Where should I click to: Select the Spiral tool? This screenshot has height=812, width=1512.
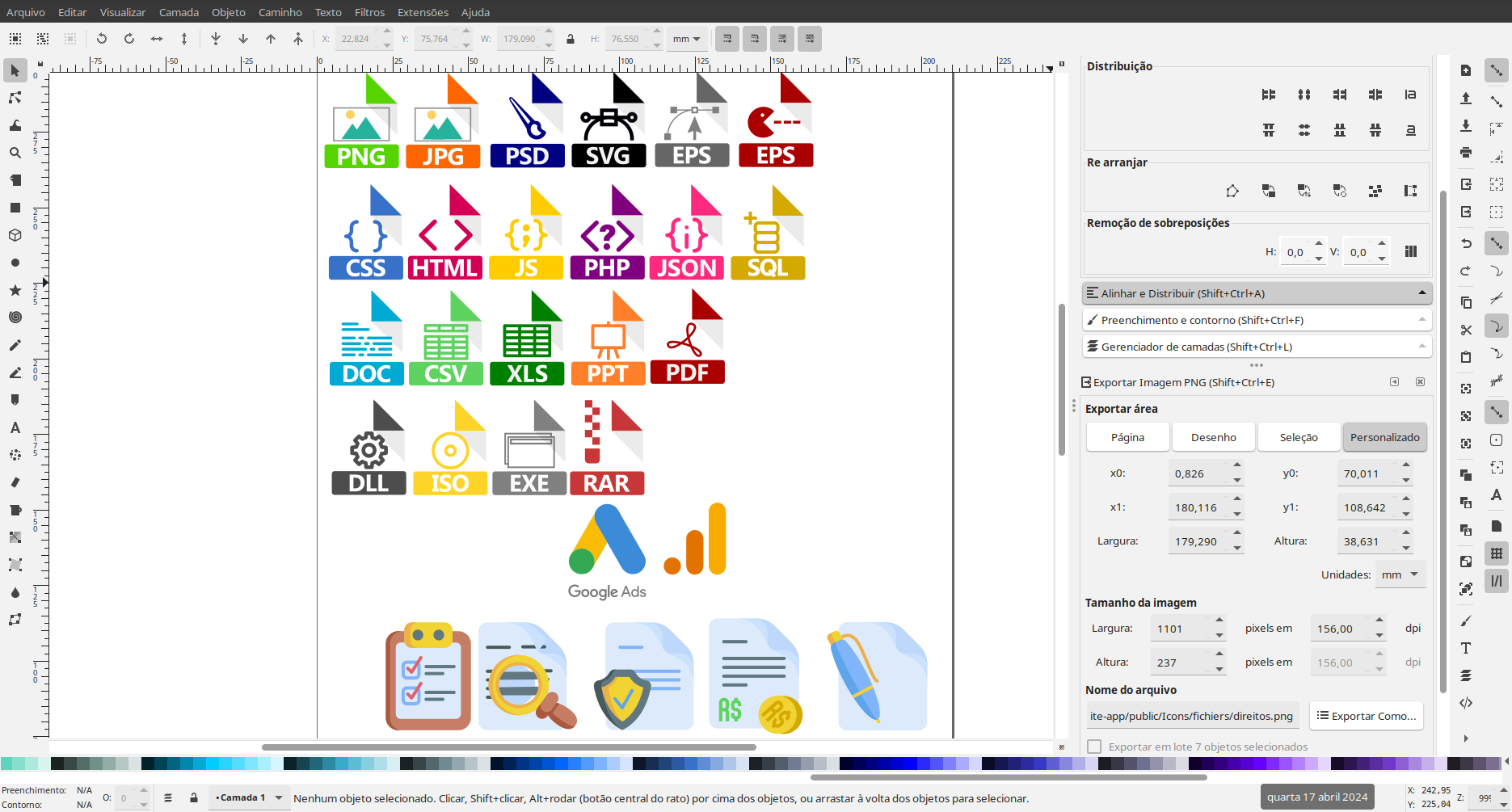coord(15,318)
